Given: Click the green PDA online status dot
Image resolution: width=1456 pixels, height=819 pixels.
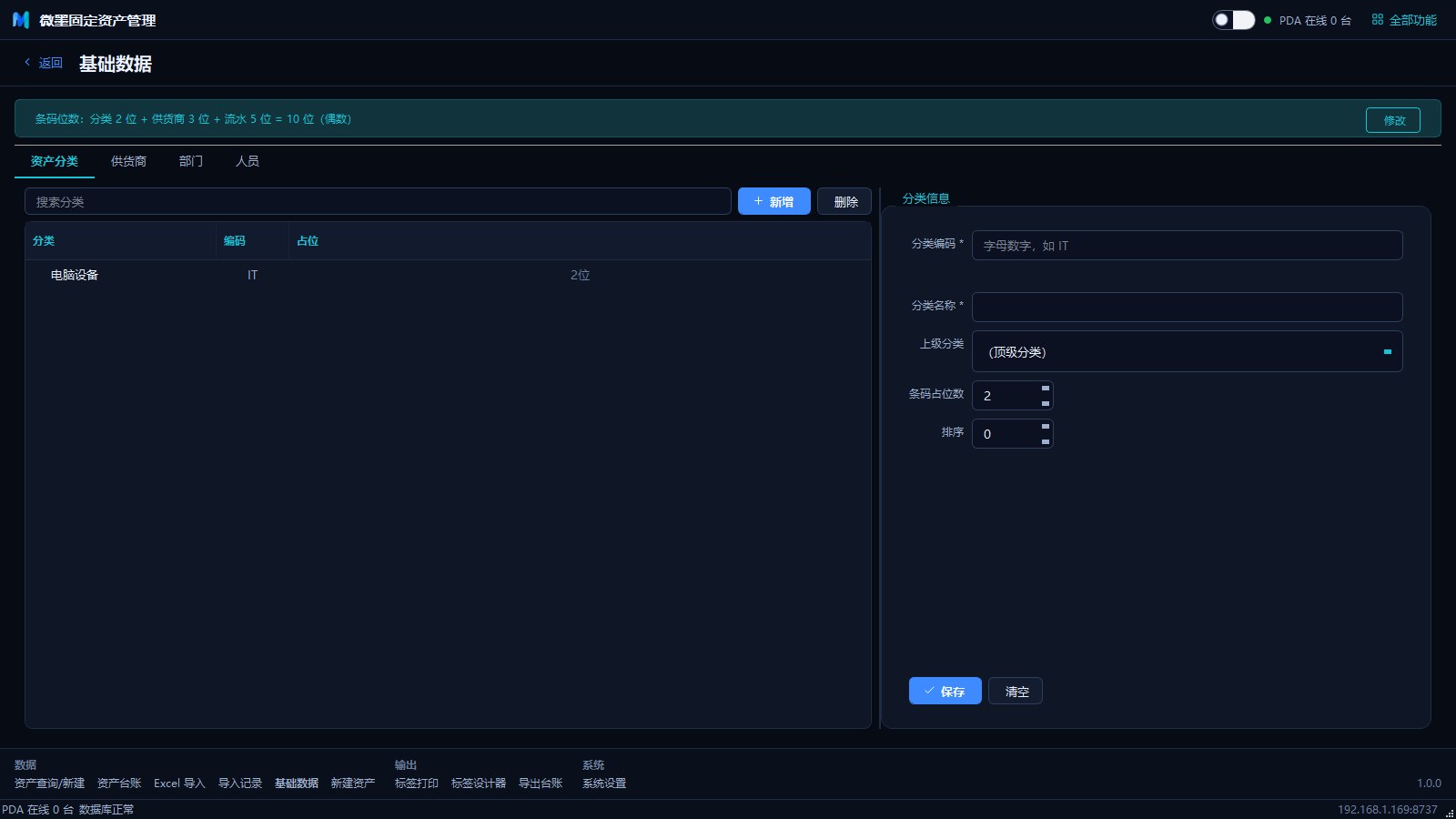Looking at the screenshot, I should point(1268,20).
